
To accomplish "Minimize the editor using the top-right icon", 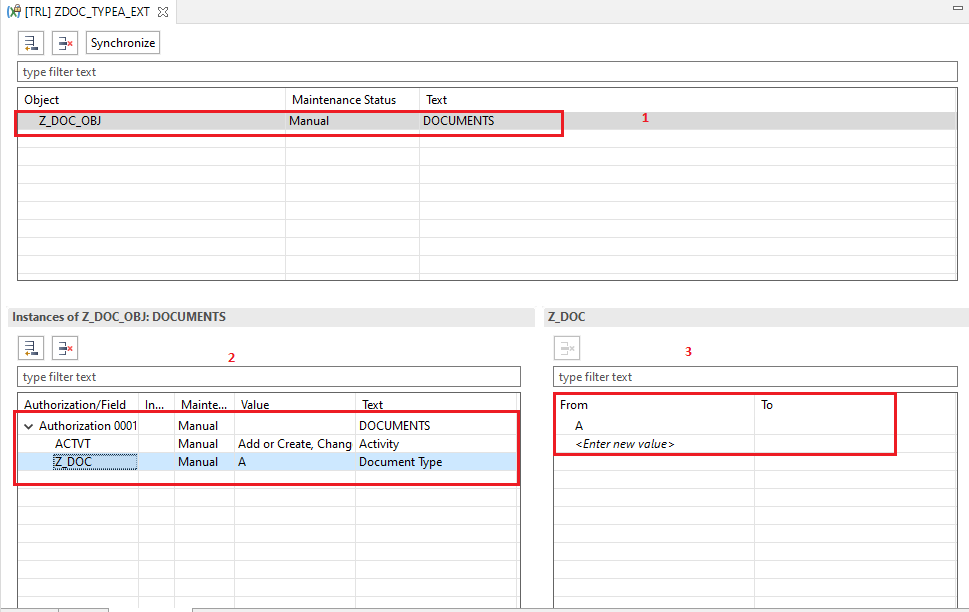I will coord(954,8).
